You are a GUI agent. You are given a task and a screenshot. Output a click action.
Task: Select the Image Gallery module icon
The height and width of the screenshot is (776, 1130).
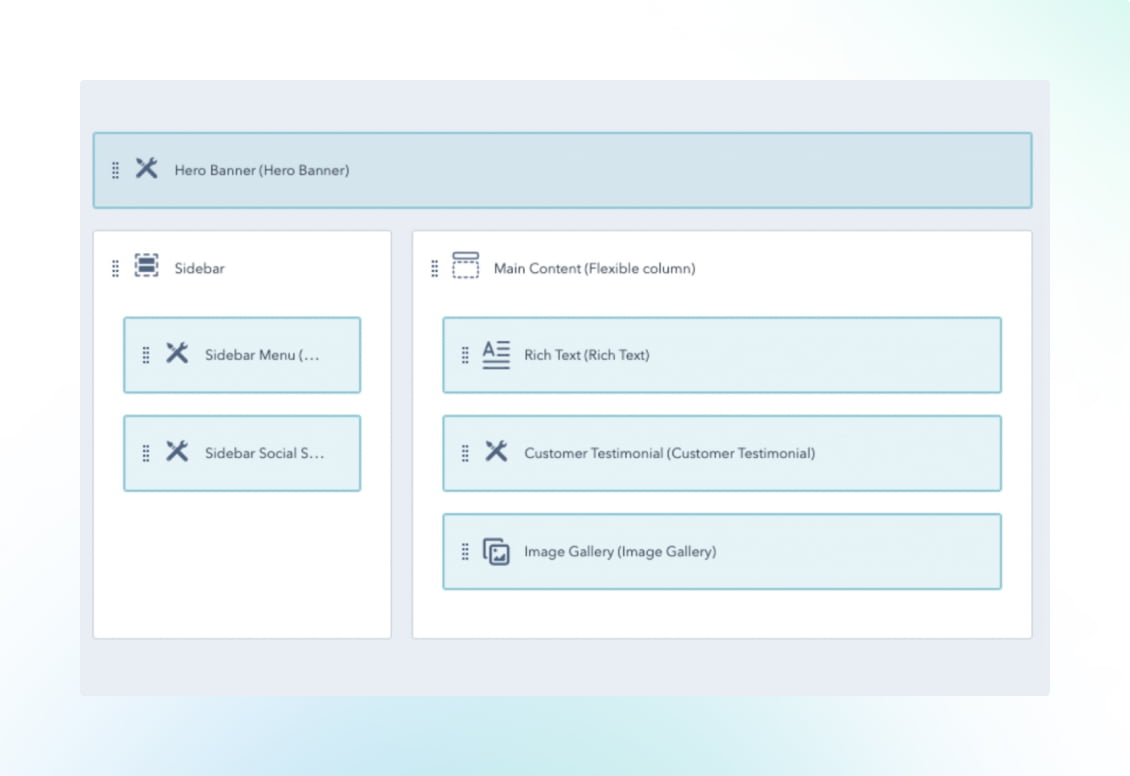click(494, 551)
